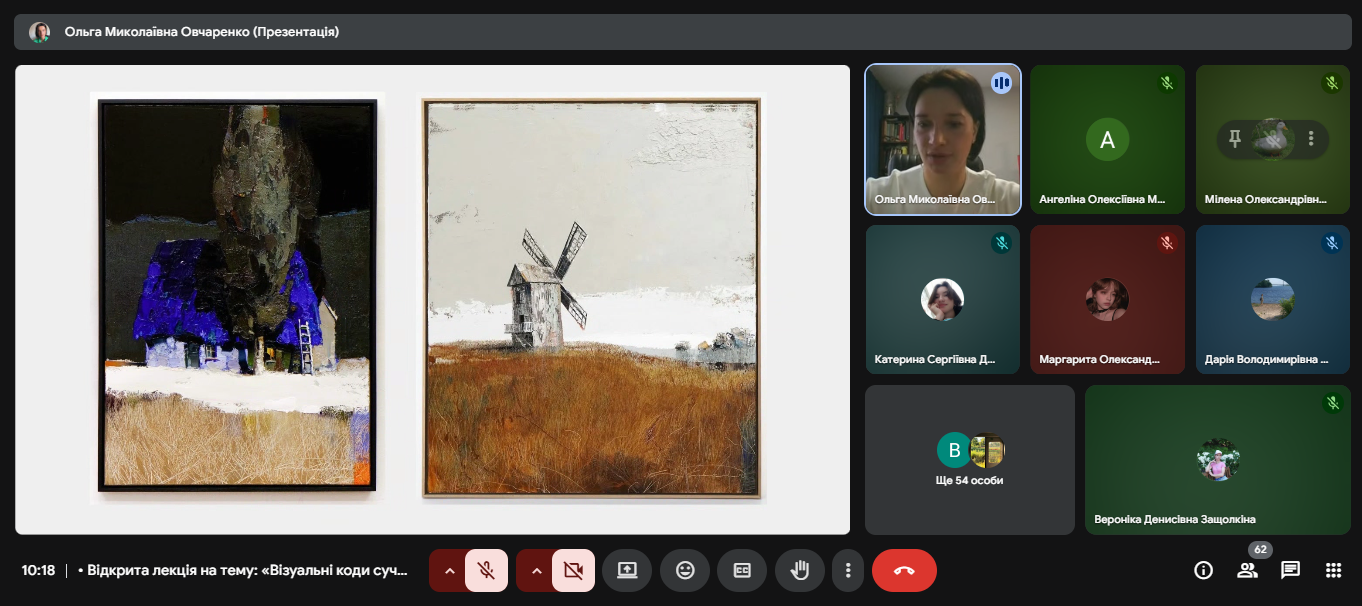Select Маргарита Олександрівна's participant tile
Viewport: 1362px width, 606px height.
(1107, 299)
